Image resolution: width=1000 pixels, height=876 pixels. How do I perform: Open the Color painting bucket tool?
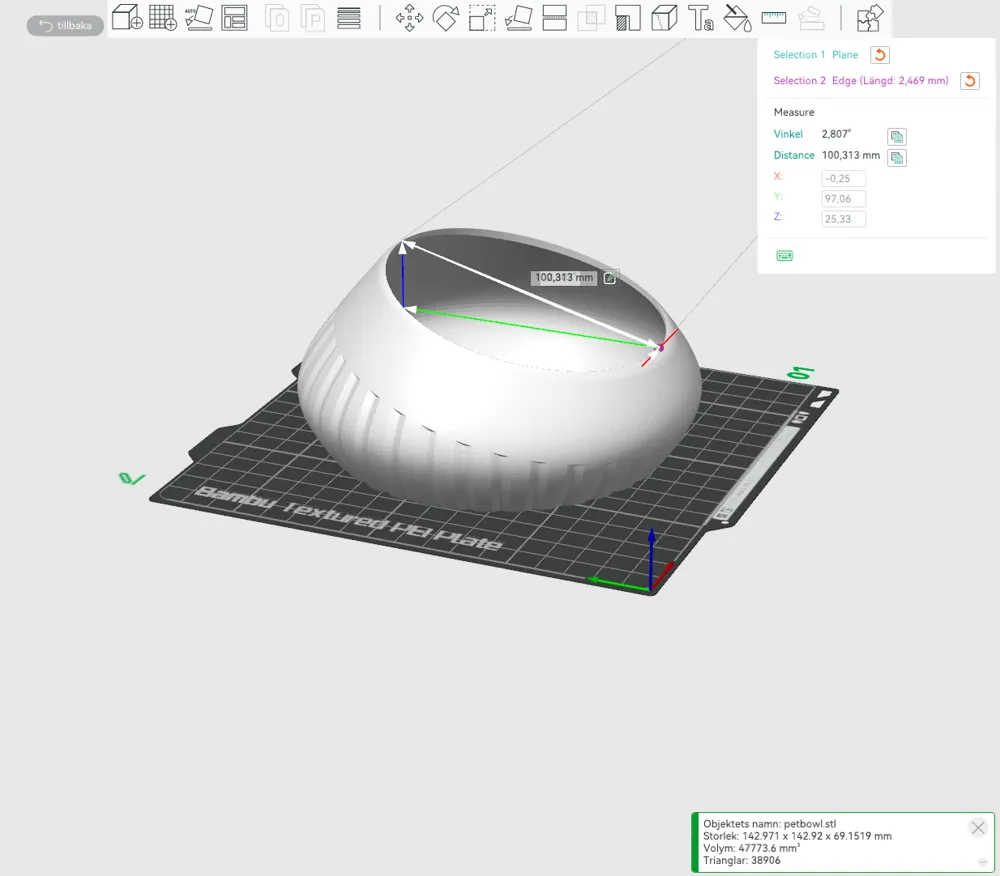click(x=737, y=18)
